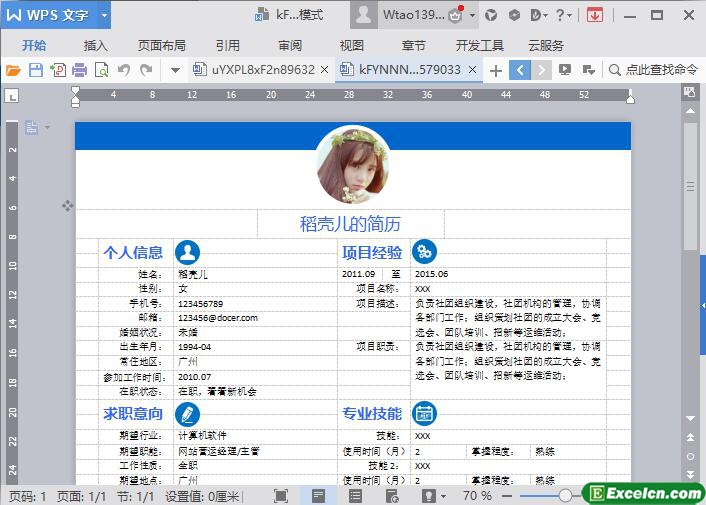Image resolution: width=706 pixels, height=505 pixels.
Task: Click the save floppy disk icon
Action: click(35, 70)
